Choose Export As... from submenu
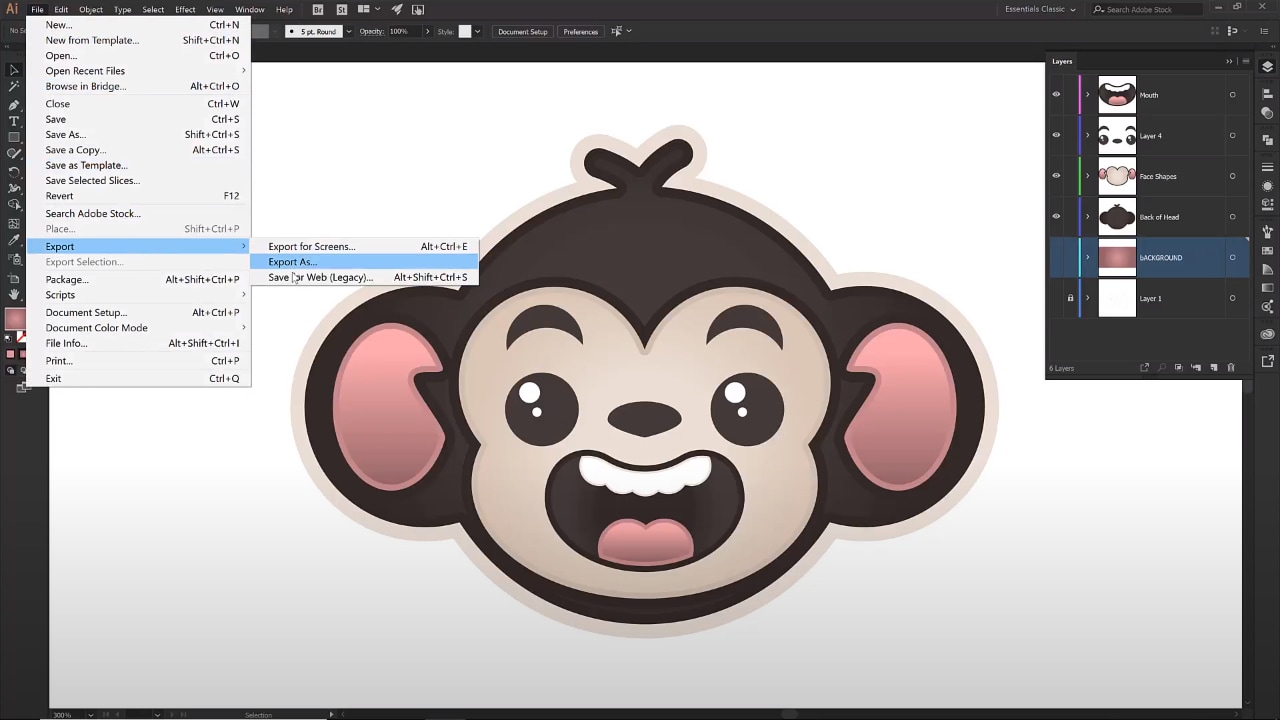The image size is (1280, 720). (364, 262)
